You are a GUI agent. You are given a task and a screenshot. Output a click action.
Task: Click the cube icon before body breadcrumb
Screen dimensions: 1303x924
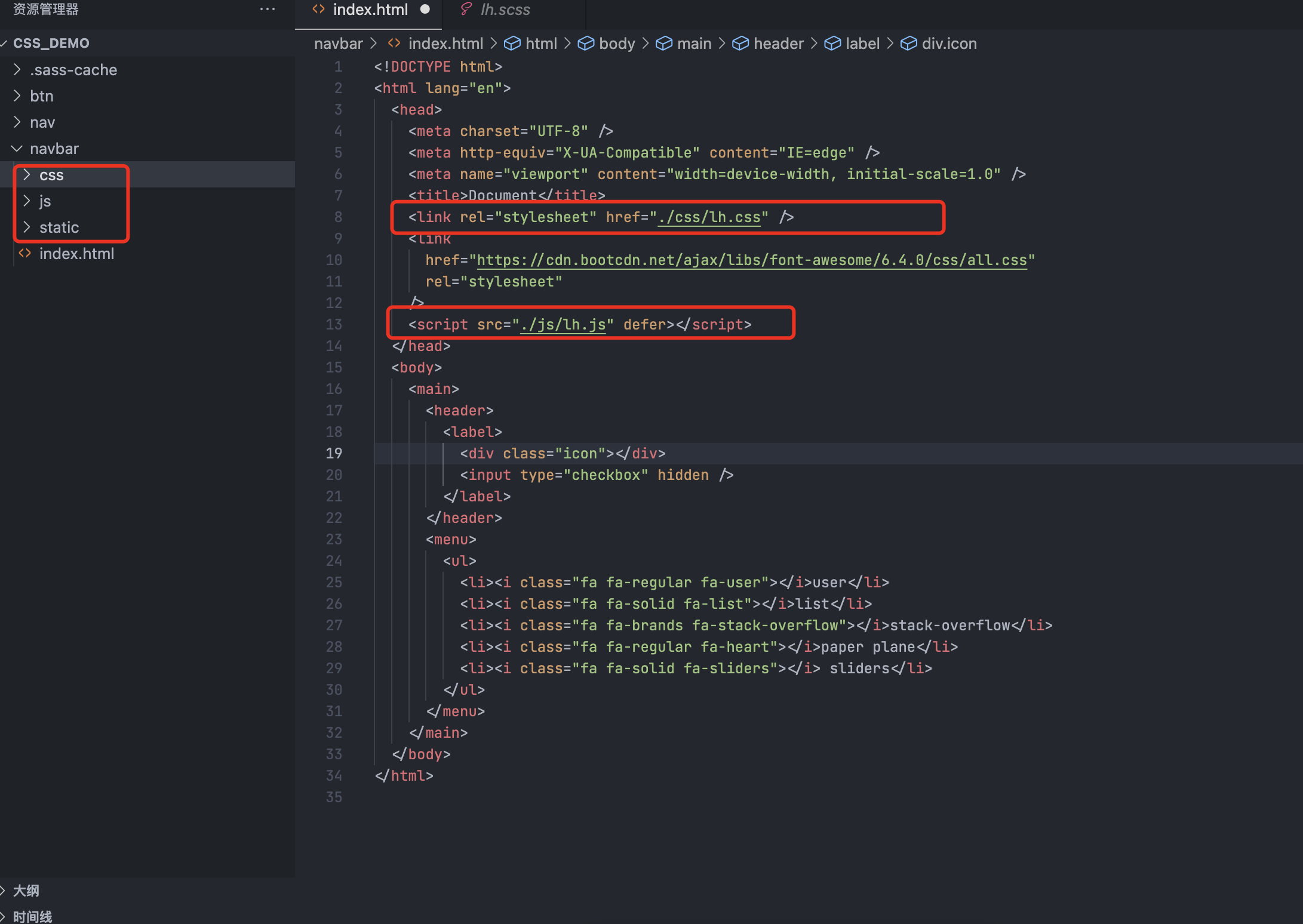tap(586, 44)
